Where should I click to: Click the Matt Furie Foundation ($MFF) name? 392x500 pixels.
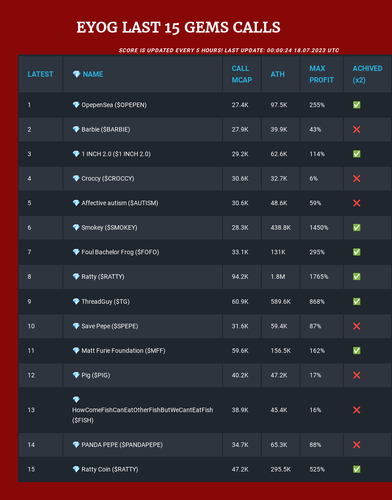click(x=123, y=351)
